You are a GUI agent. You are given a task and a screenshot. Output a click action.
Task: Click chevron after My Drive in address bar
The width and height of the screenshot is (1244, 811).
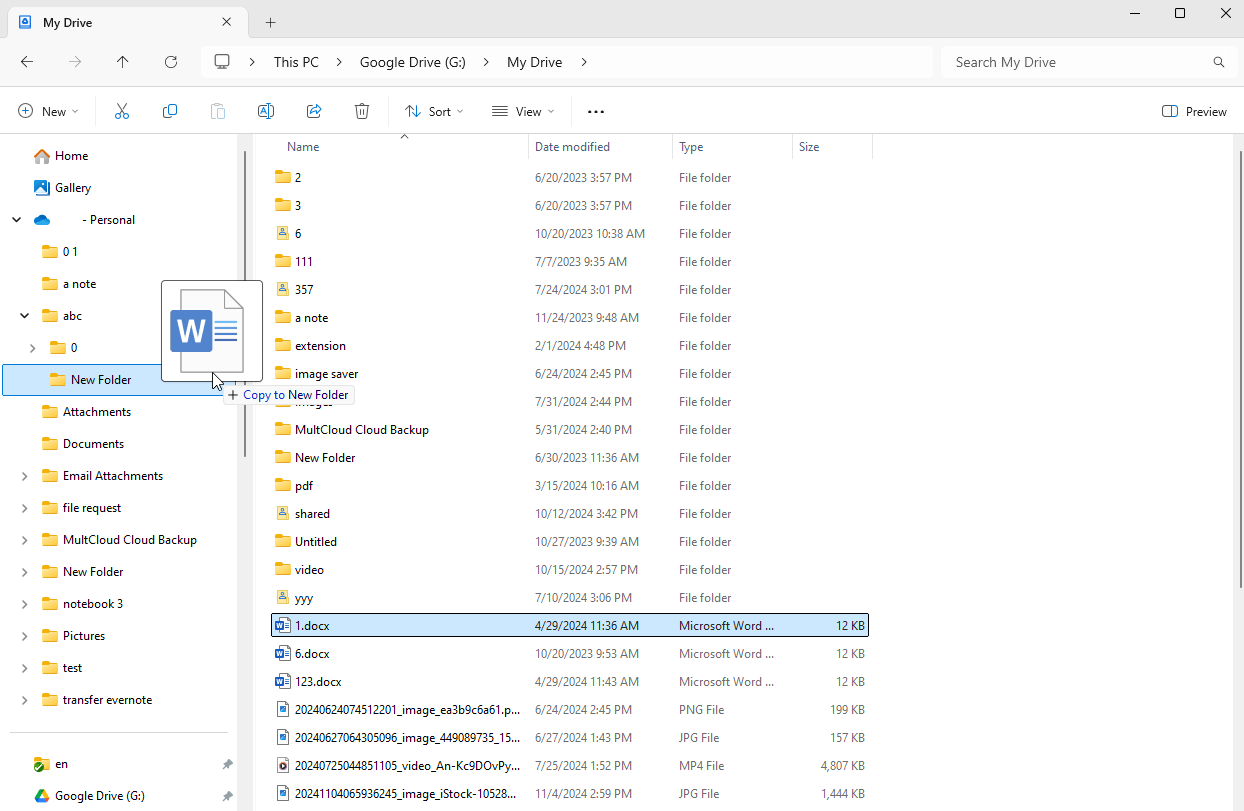click(584, 62)
